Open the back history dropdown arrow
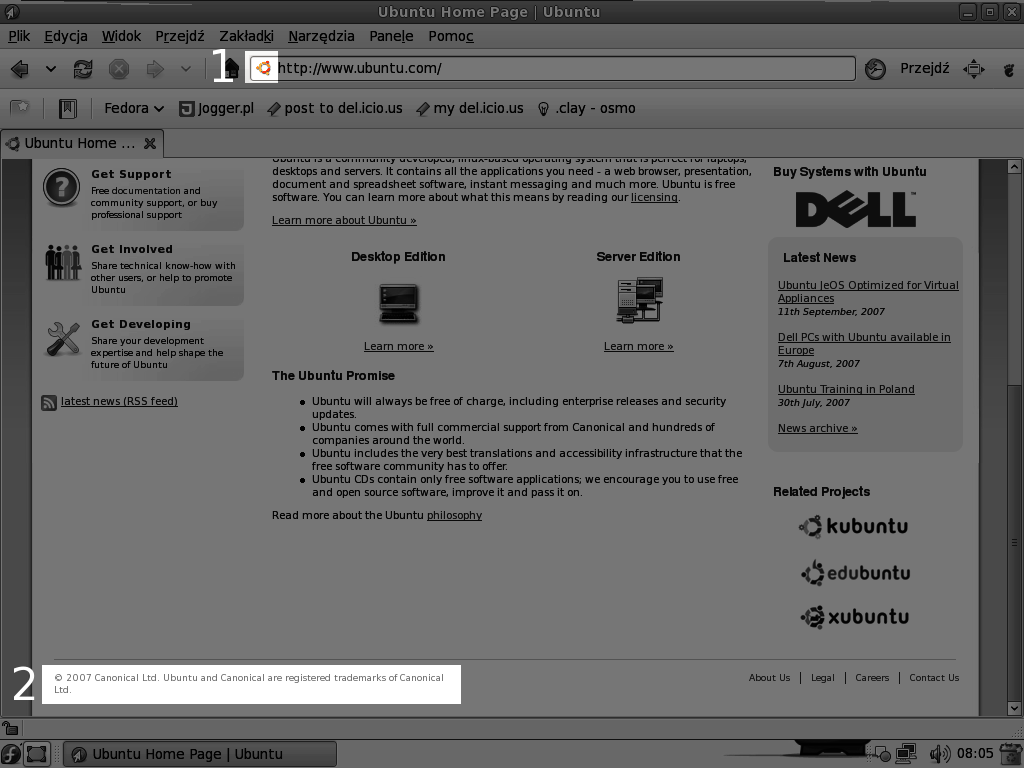Screen dimensions: 1024x768 pos(50,69)
